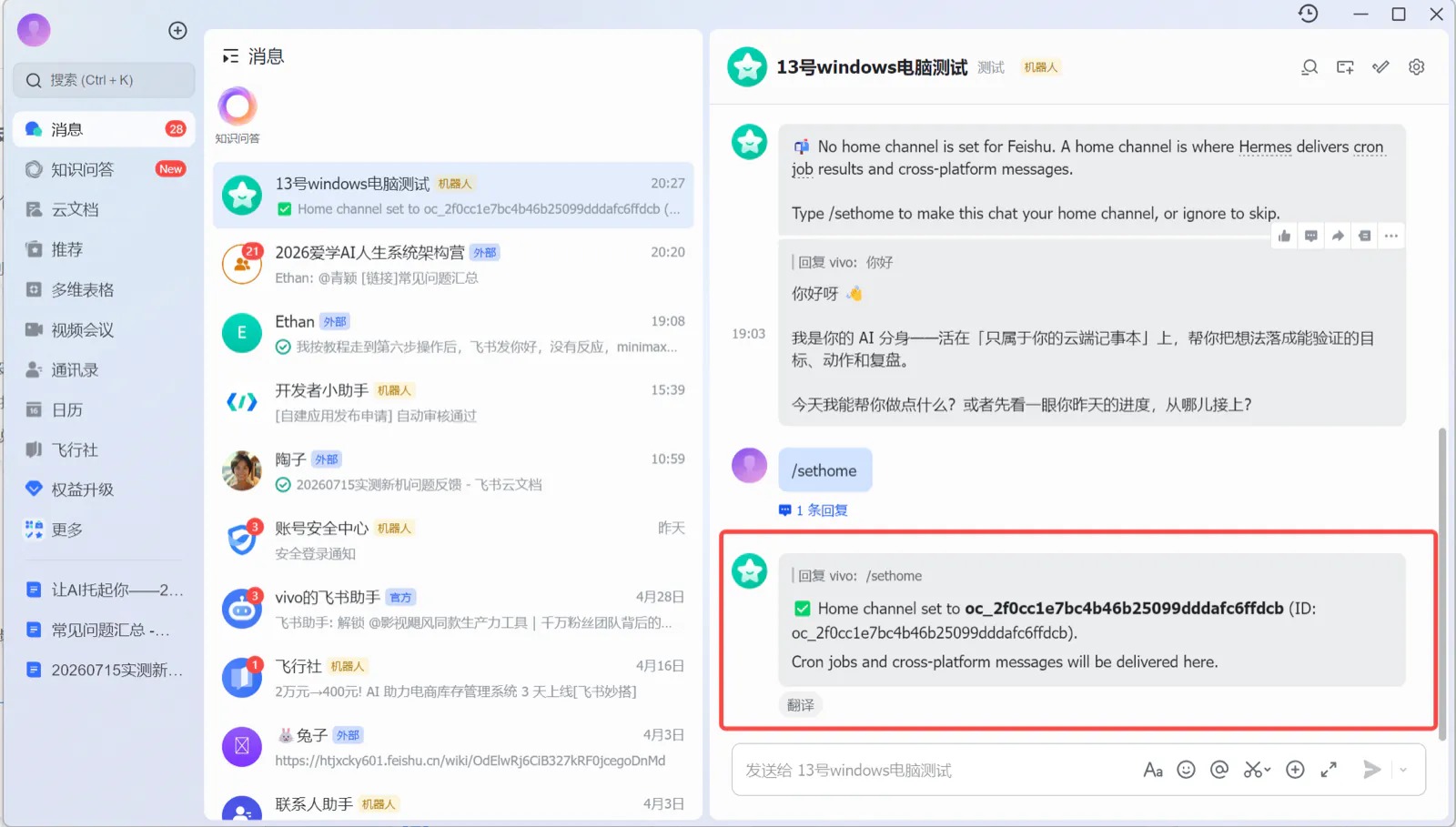Open chat 13号windows电脑测试
The width and height of the screenshot is (1456, 827).
[x=453, y=196]
